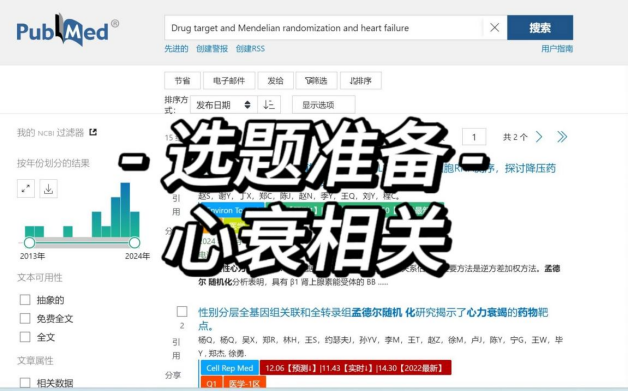This screenshot has height=392, width=628.
Task: Tick the 免费全文 checkbox
Action: pos(25,318)
